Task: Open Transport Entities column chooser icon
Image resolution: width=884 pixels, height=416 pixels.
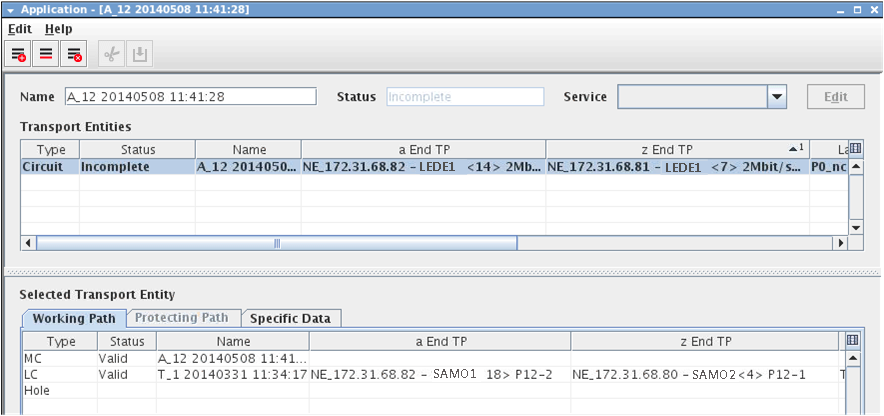Action: point(855,148)
